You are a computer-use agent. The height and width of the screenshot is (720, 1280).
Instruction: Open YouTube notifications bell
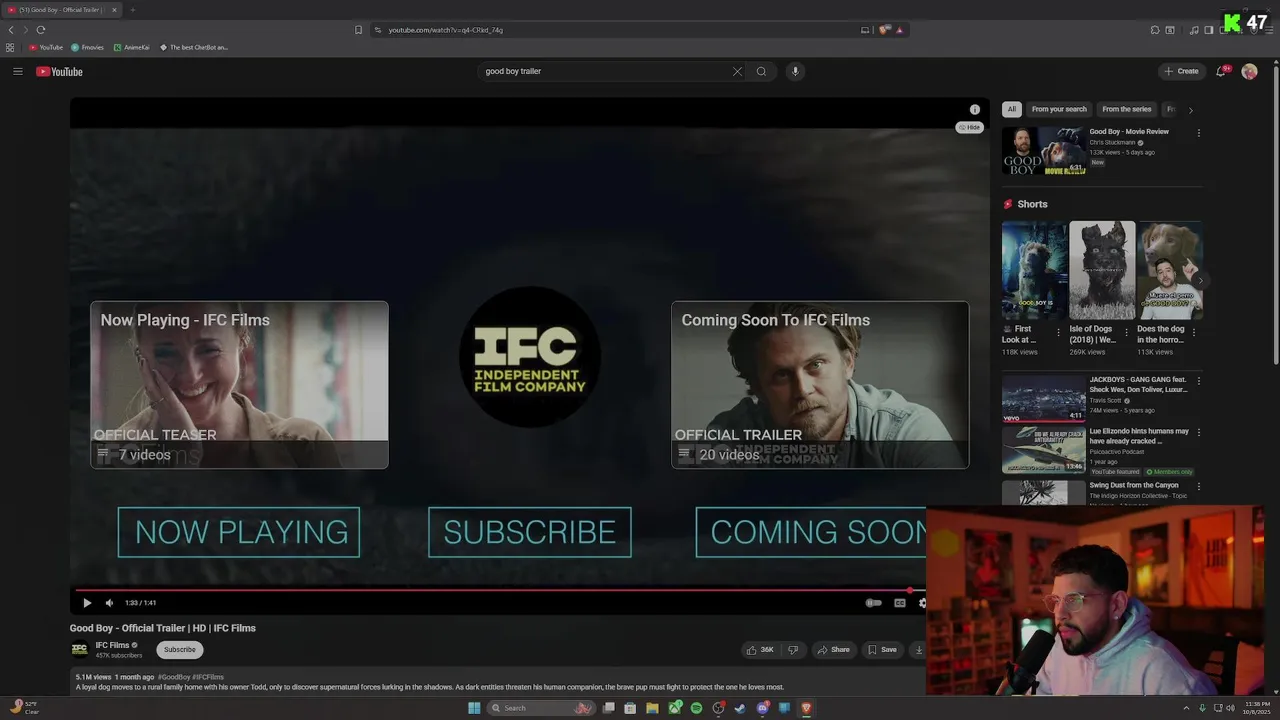pyautogui.click(x=1221, y=71)
